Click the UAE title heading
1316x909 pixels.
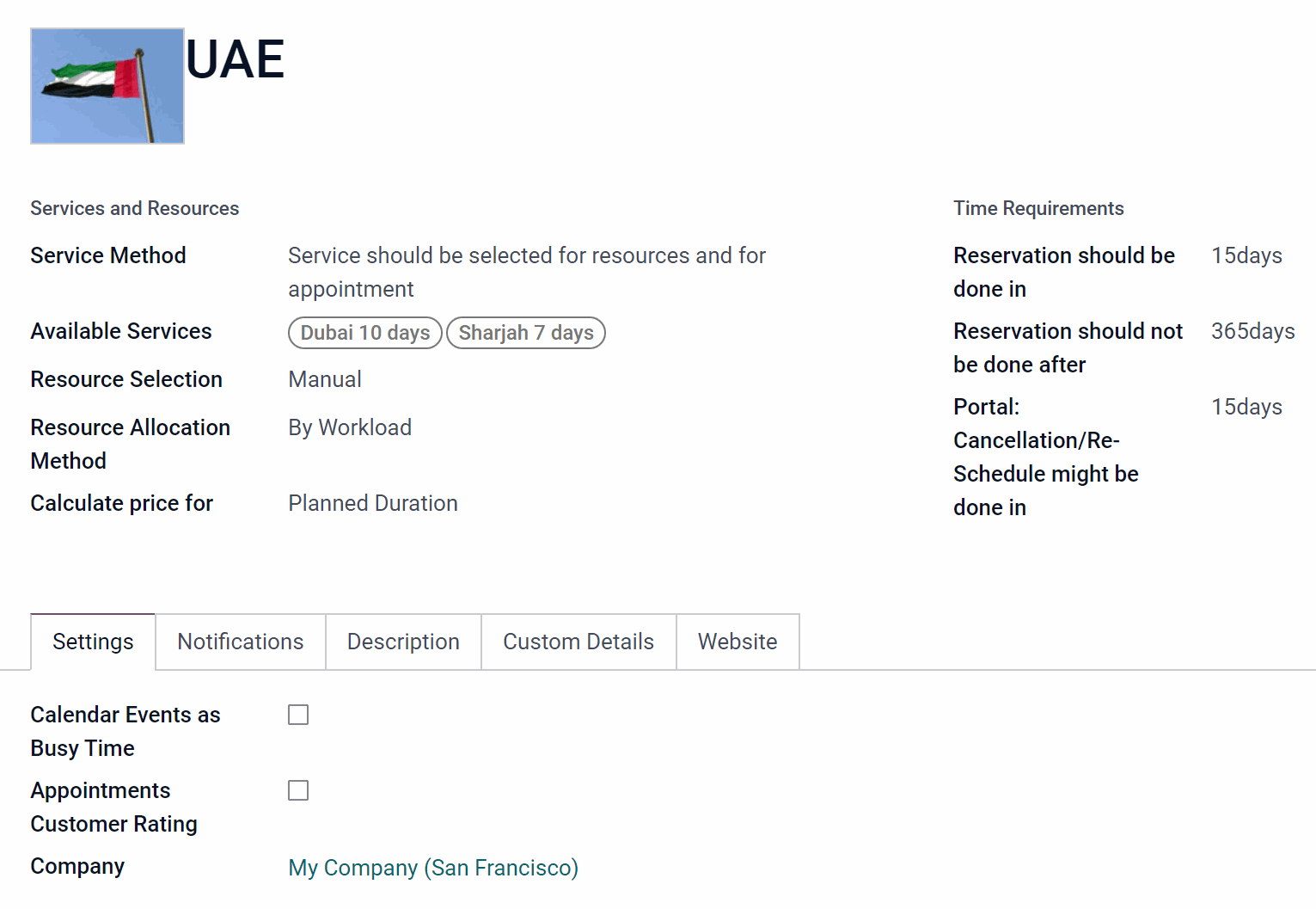(235, 59)
